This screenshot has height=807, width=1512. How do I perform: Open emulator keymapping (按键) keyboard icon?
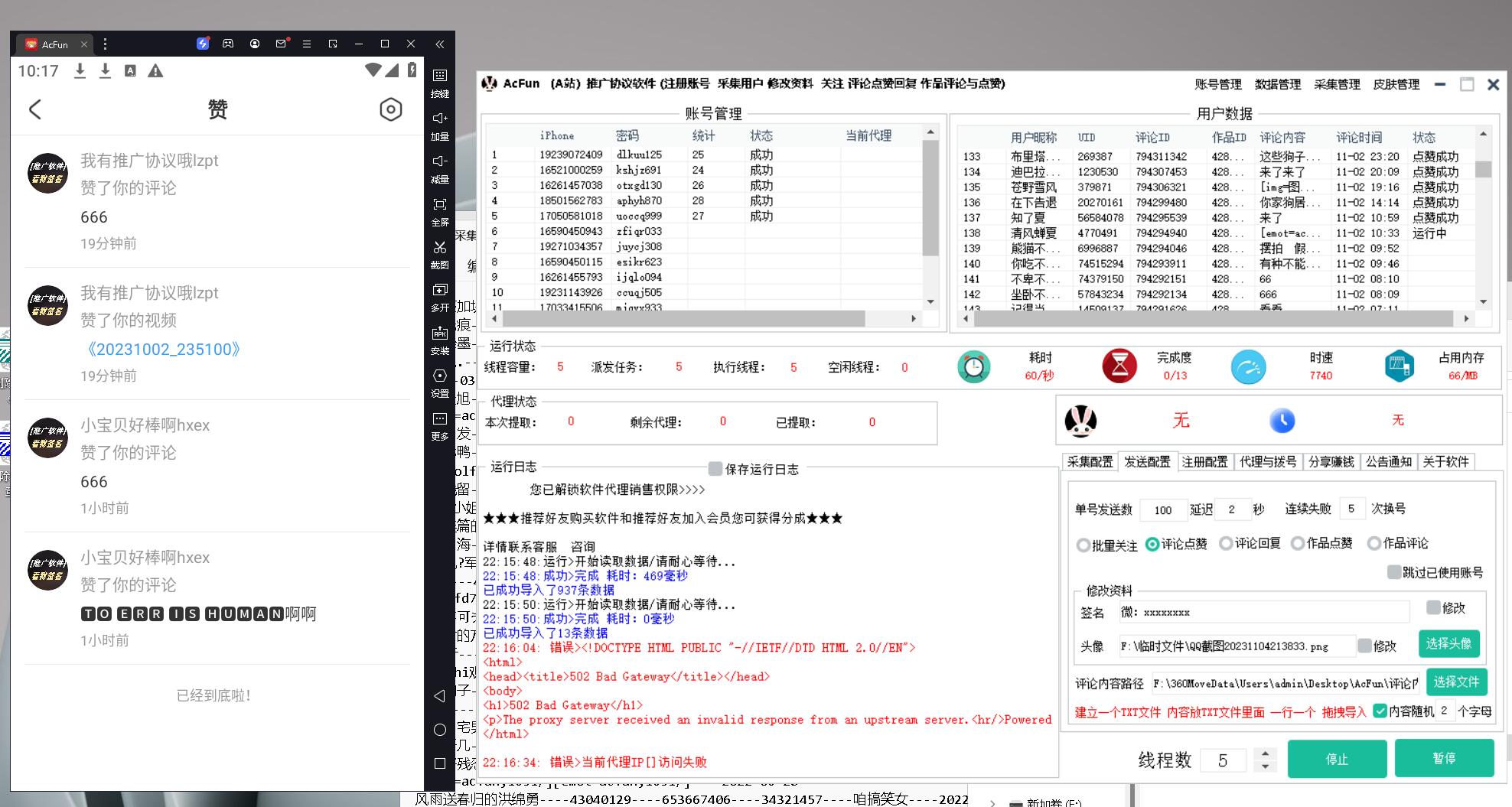pos(439,76)
